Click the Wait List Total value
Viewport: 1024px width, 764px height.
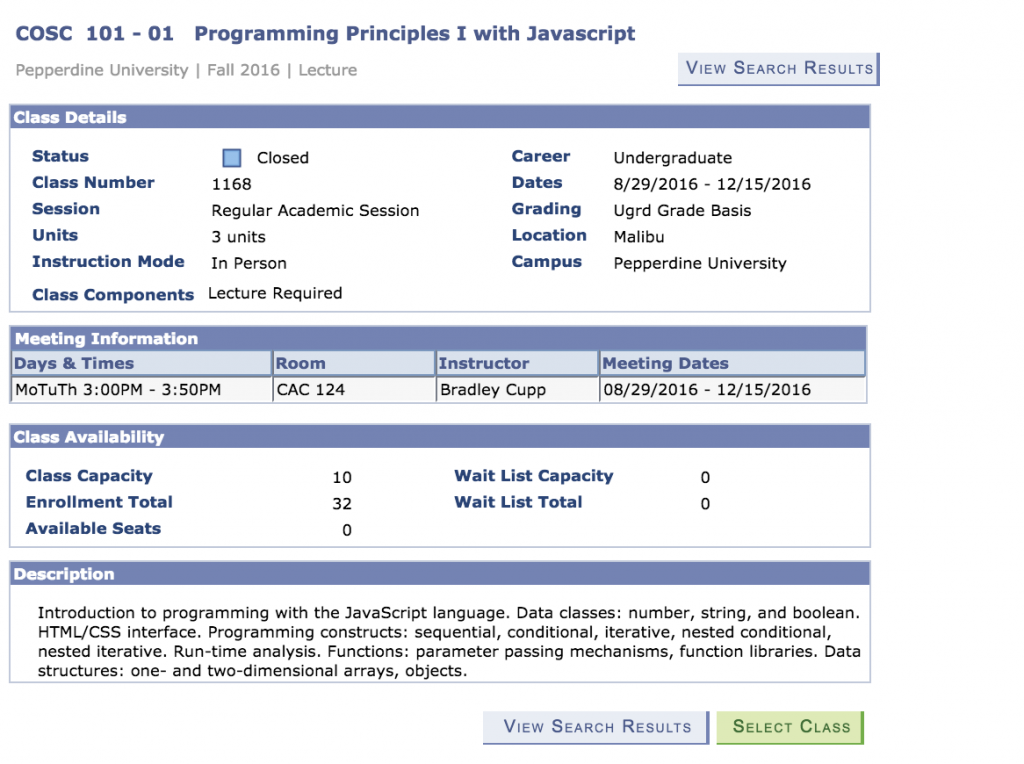click(x=705, y=504)
